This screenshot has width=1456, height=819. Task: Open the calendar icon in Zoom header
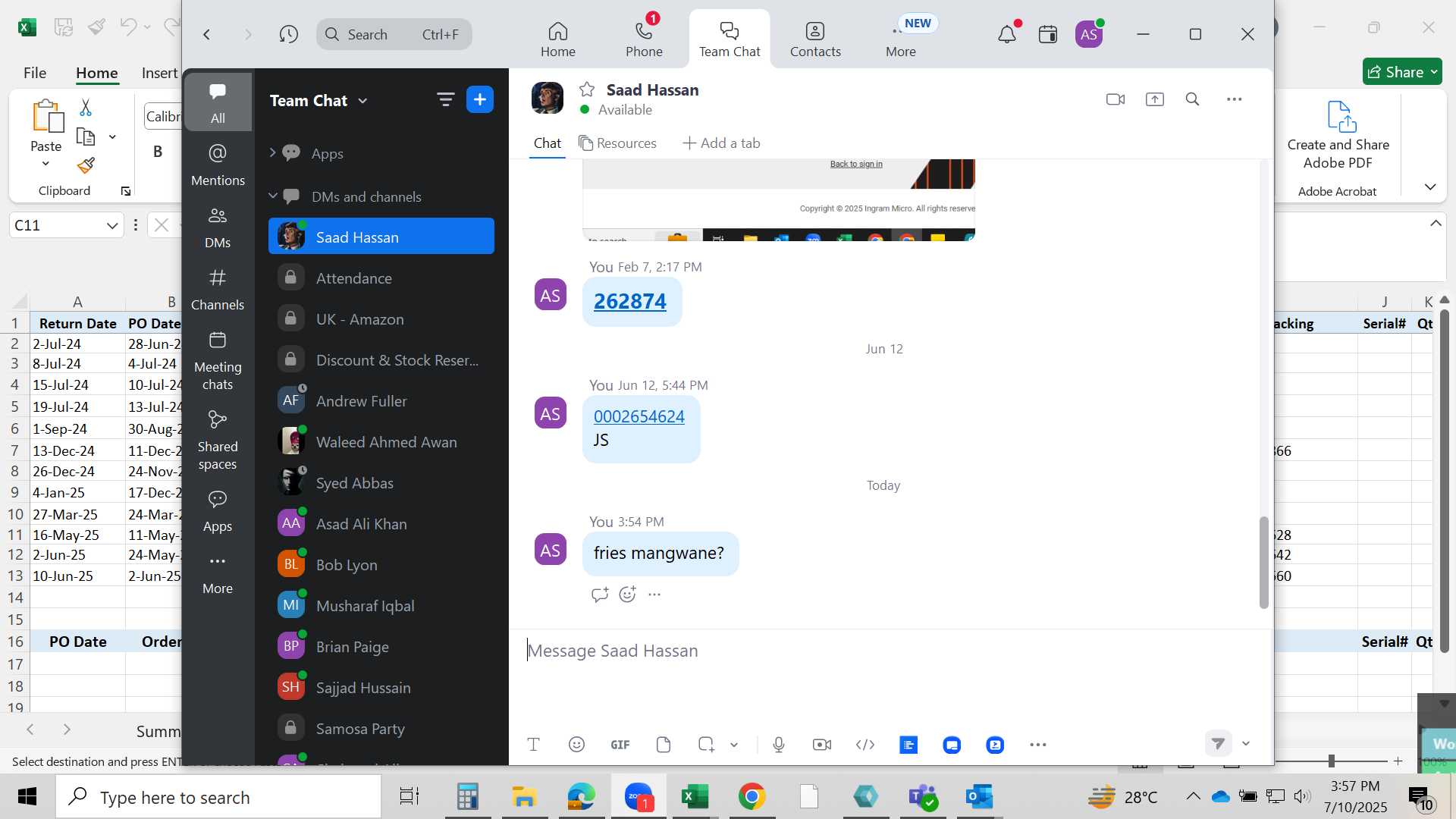1048,34
